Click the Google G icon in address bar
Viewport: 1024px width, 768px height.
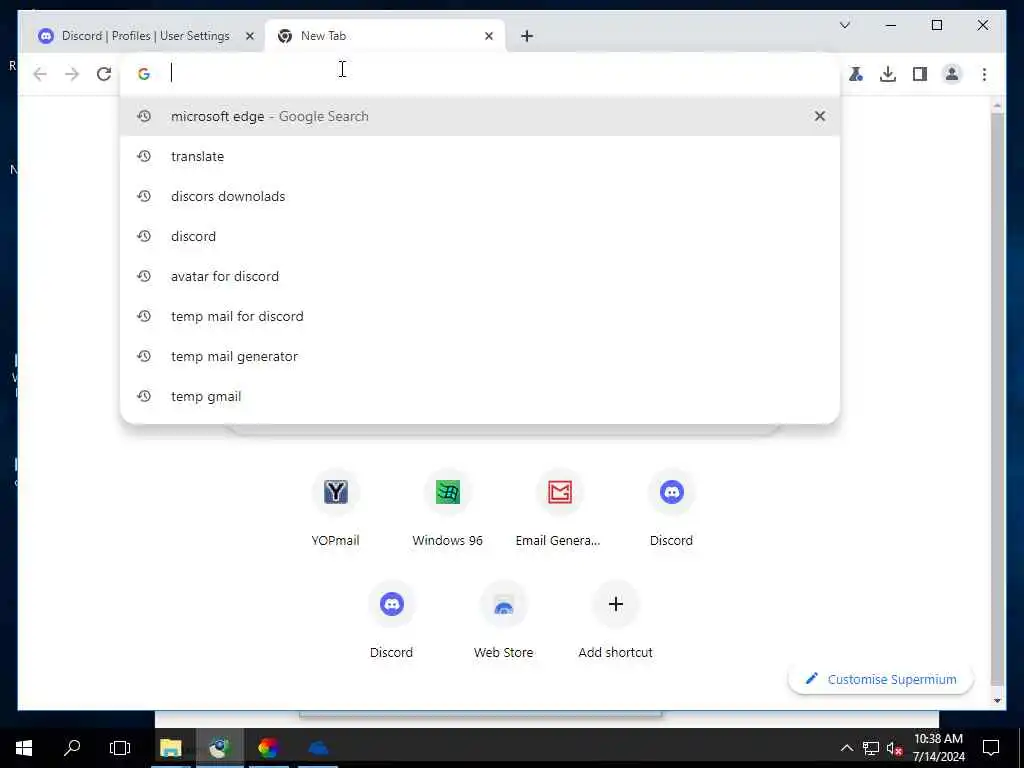coord(144,74)
